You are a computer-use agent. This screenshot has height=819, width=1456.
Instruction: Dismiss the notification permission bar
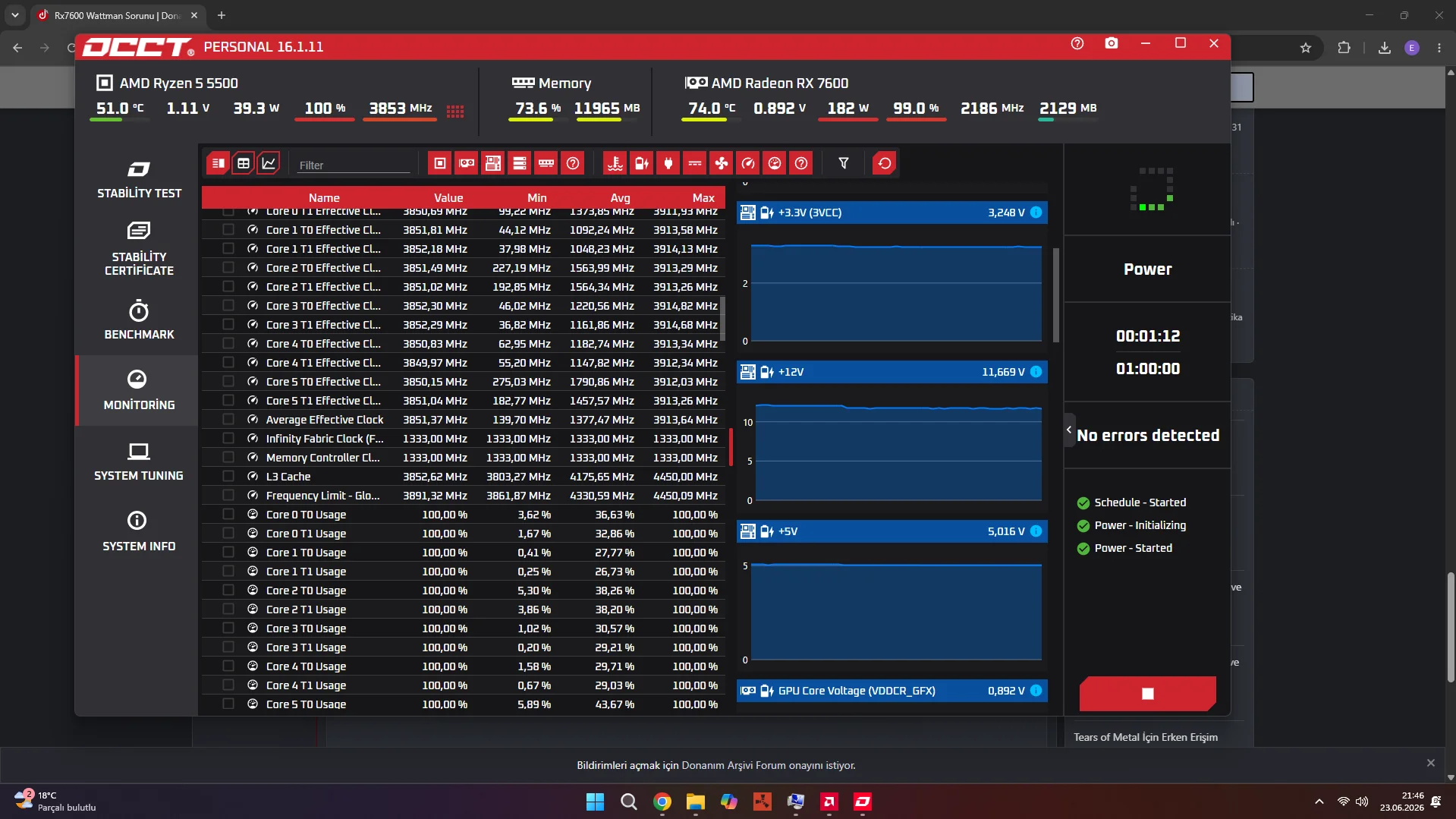click(1431, 763)
